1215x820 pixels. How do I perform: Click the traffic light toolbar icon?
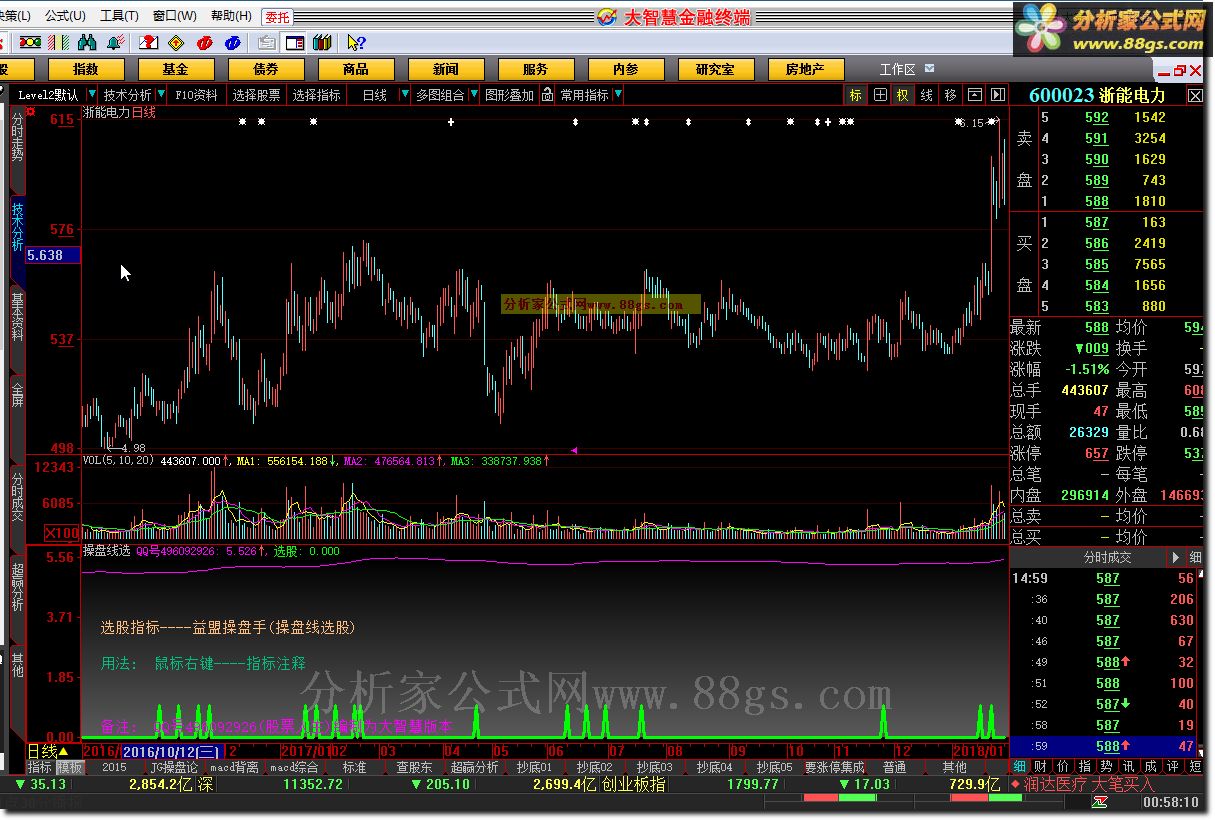[x=31, y=42]
